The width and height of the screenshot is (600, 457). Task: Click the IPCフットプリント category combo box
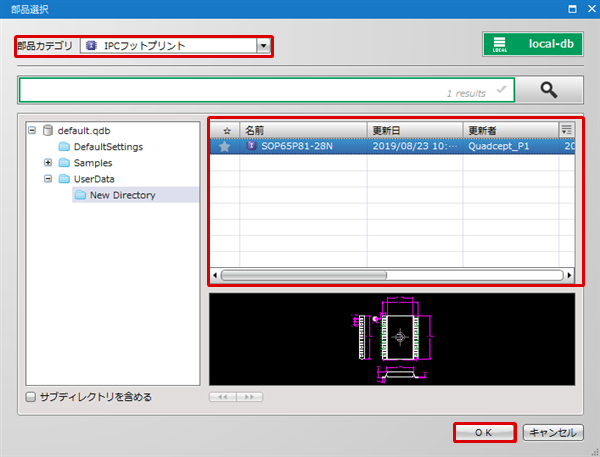[x=175, y=46]
